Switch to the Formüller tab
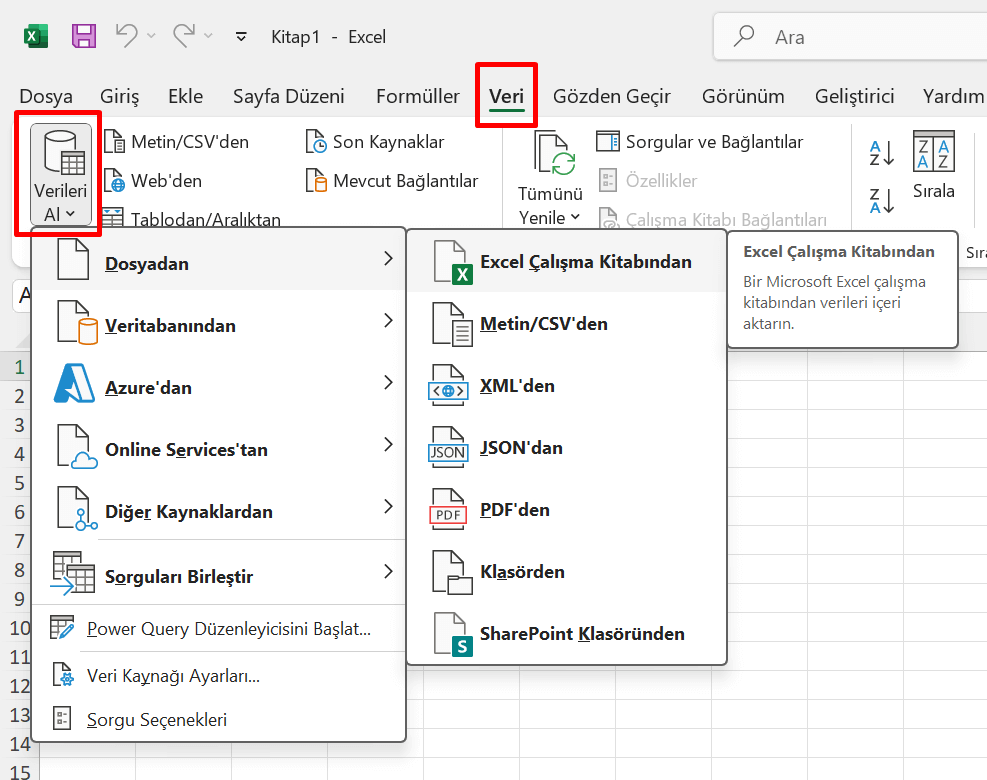Image resolution: width=987 pixels, height=780 pixels. pyautogui.click(x=418, y=96)
